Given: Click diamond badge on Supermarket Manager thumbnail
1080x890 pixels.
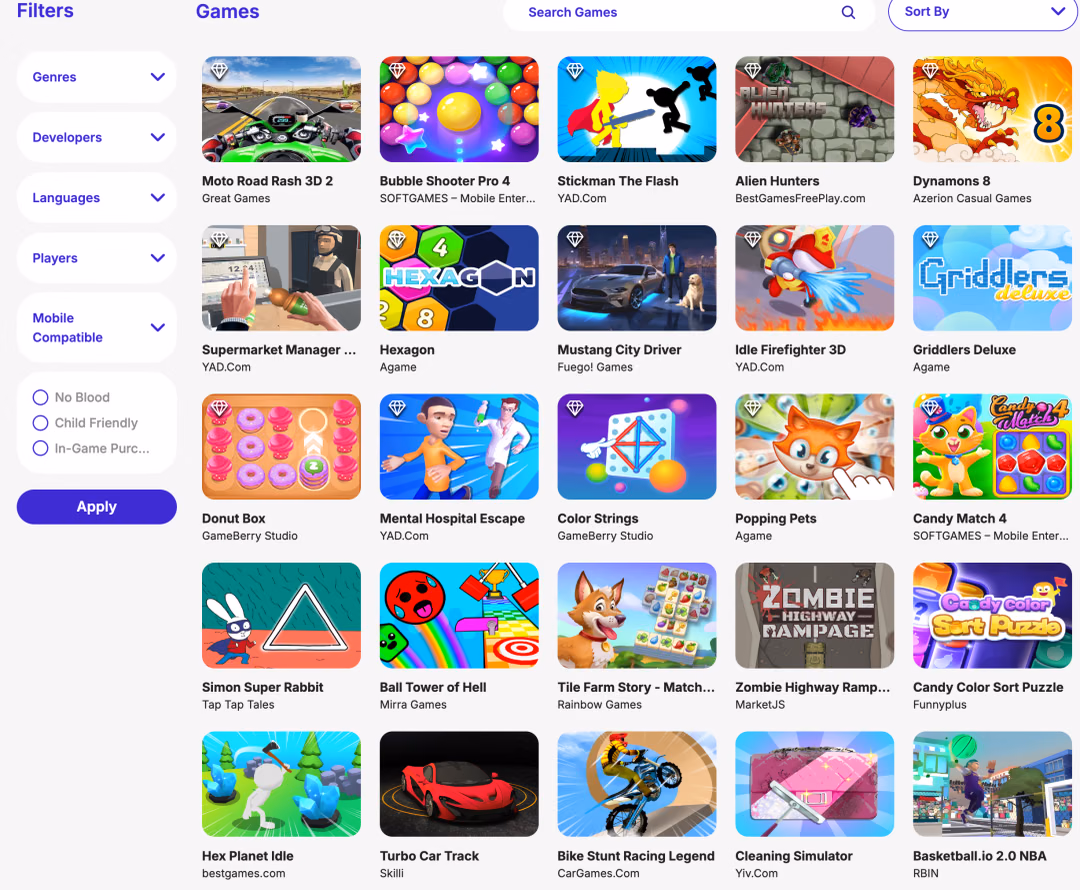Looking at the screenshot, I should 219,239.
